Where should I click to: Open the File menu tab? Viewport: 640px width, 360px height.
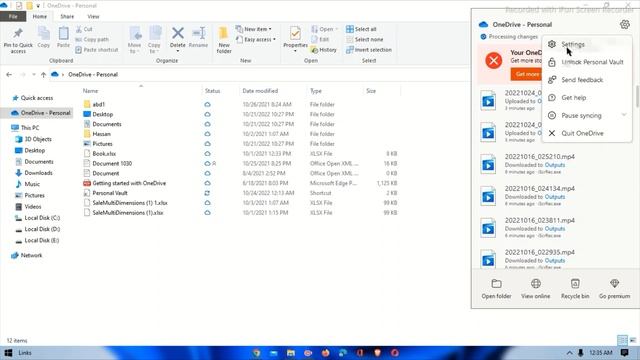coord(13,16)
